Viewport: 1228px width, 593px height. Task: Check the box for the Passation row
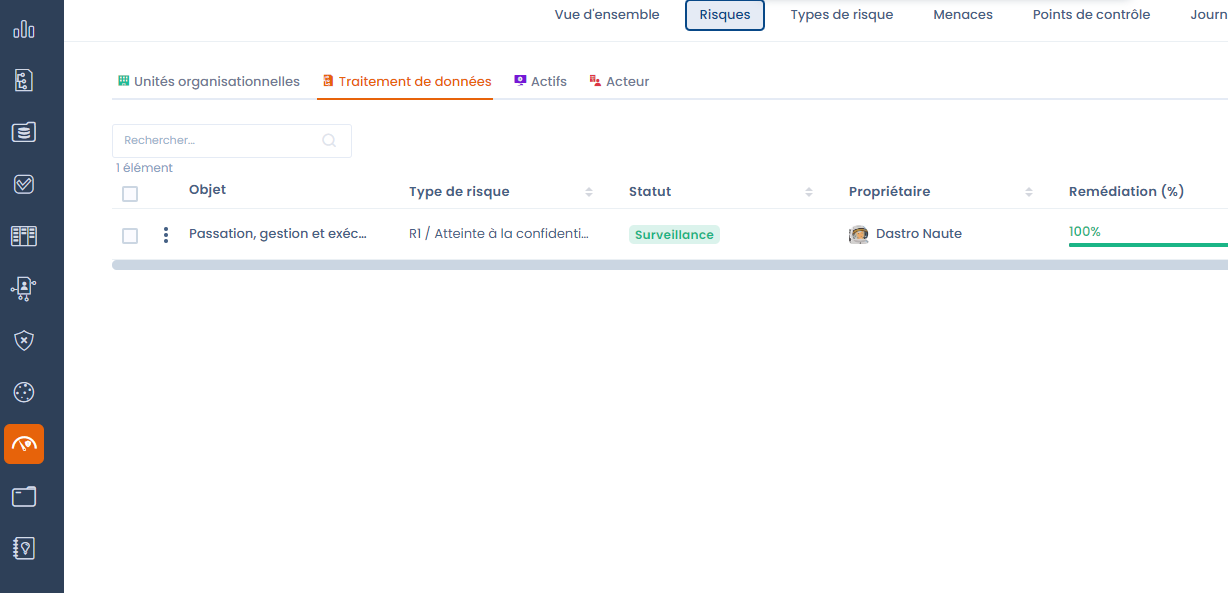point(130,236)
